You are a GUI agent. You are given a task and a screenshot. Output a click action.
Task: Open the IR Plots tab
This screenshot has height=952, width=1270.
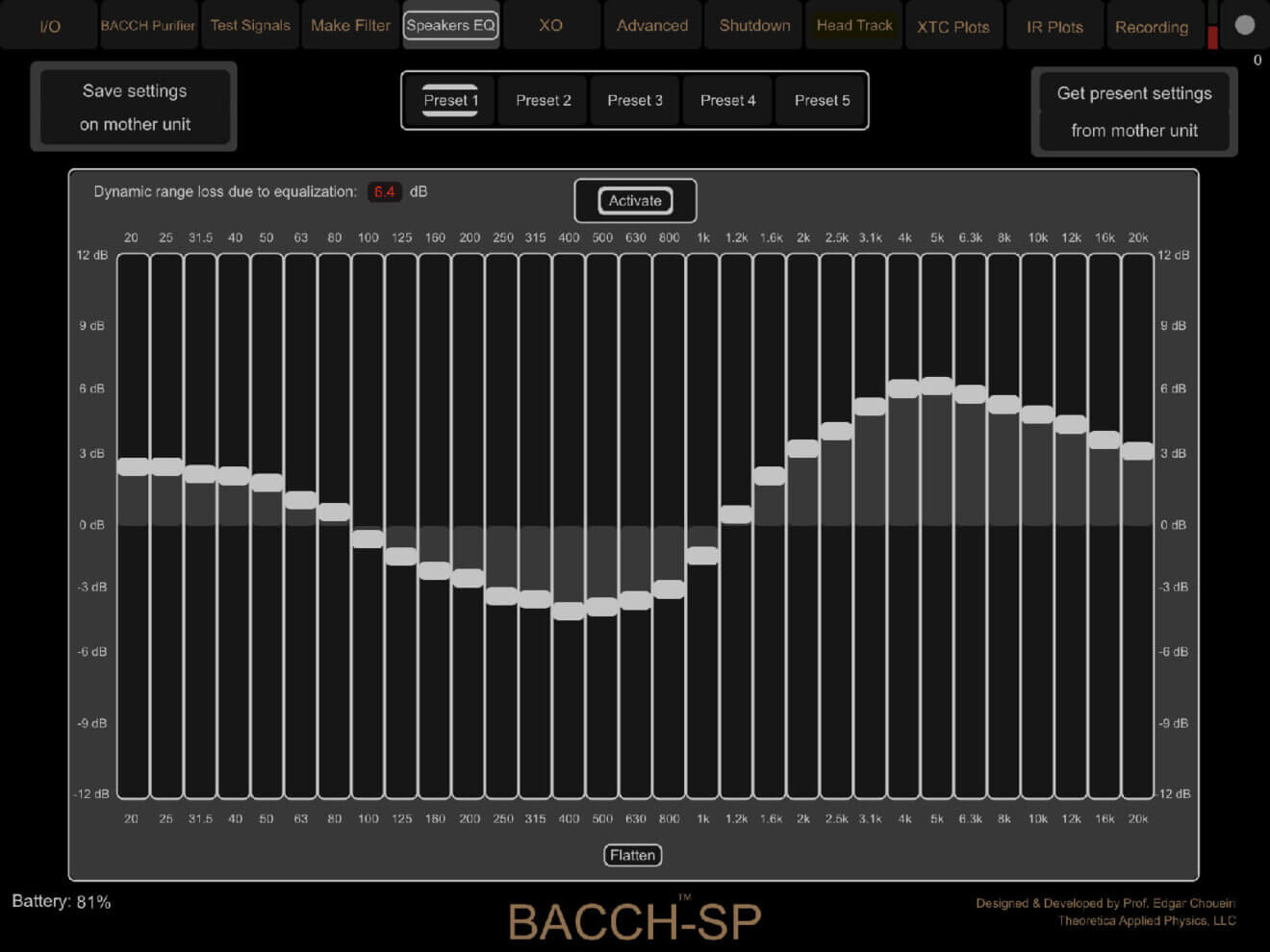click(1054, 26)
